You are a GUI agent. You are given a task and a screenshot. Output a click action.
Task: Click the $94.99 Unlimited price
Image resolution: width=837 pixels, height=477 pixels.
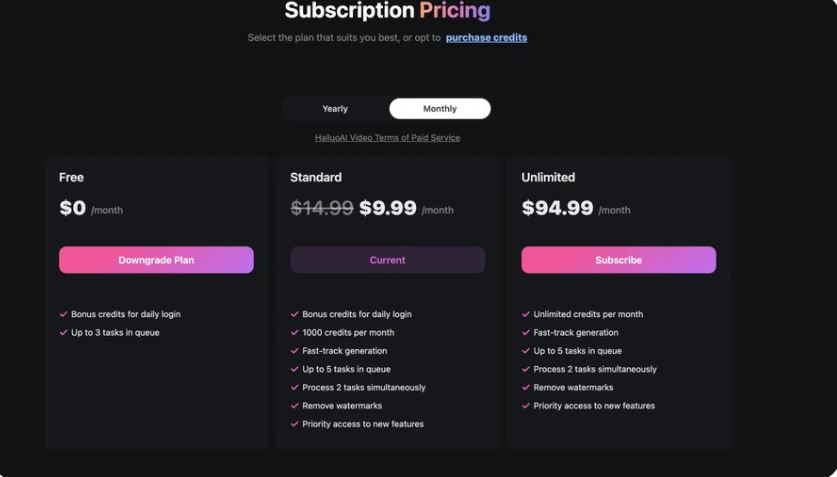(557, 209)
